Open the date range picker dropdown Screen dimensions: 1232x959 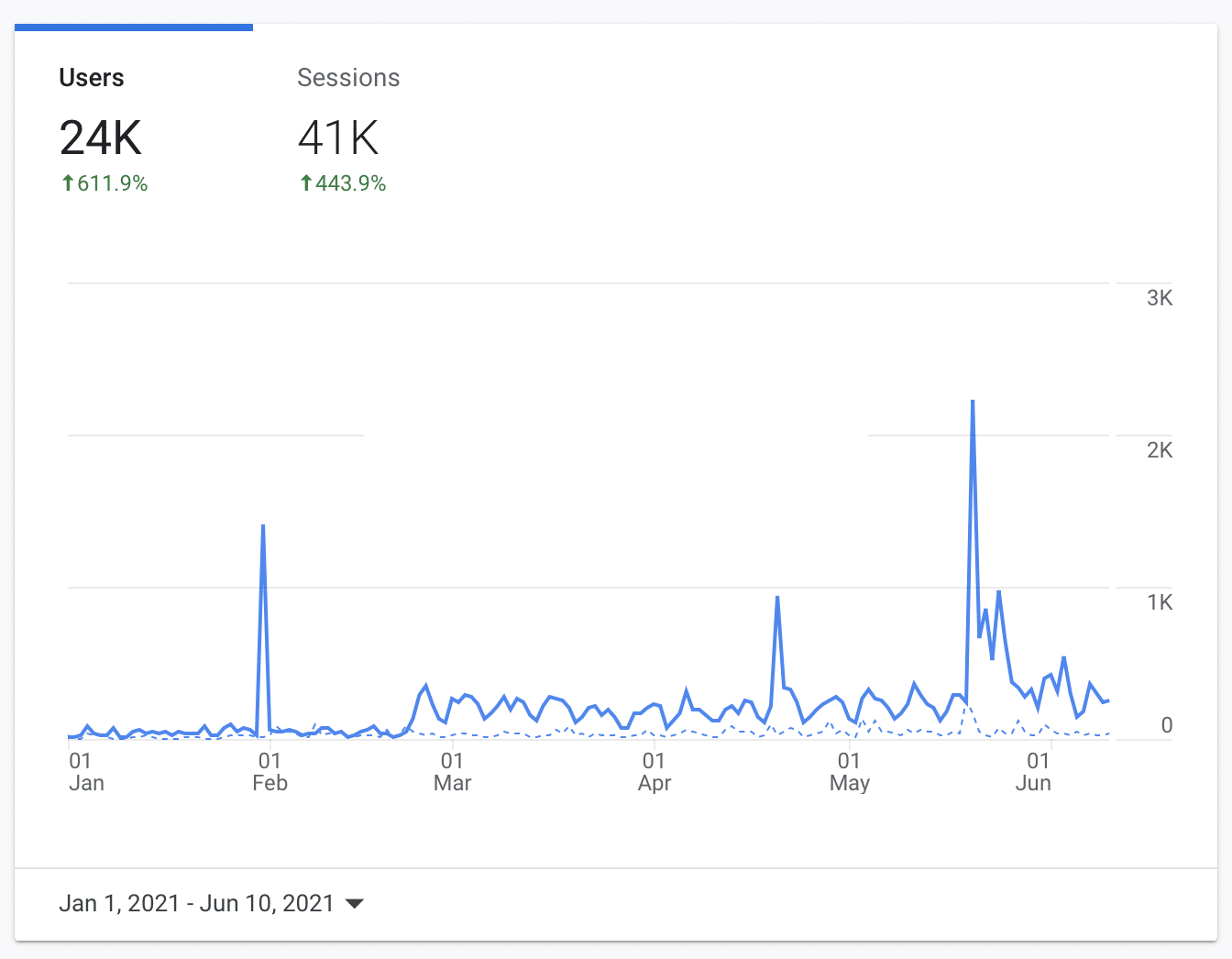tap(211, 903)
